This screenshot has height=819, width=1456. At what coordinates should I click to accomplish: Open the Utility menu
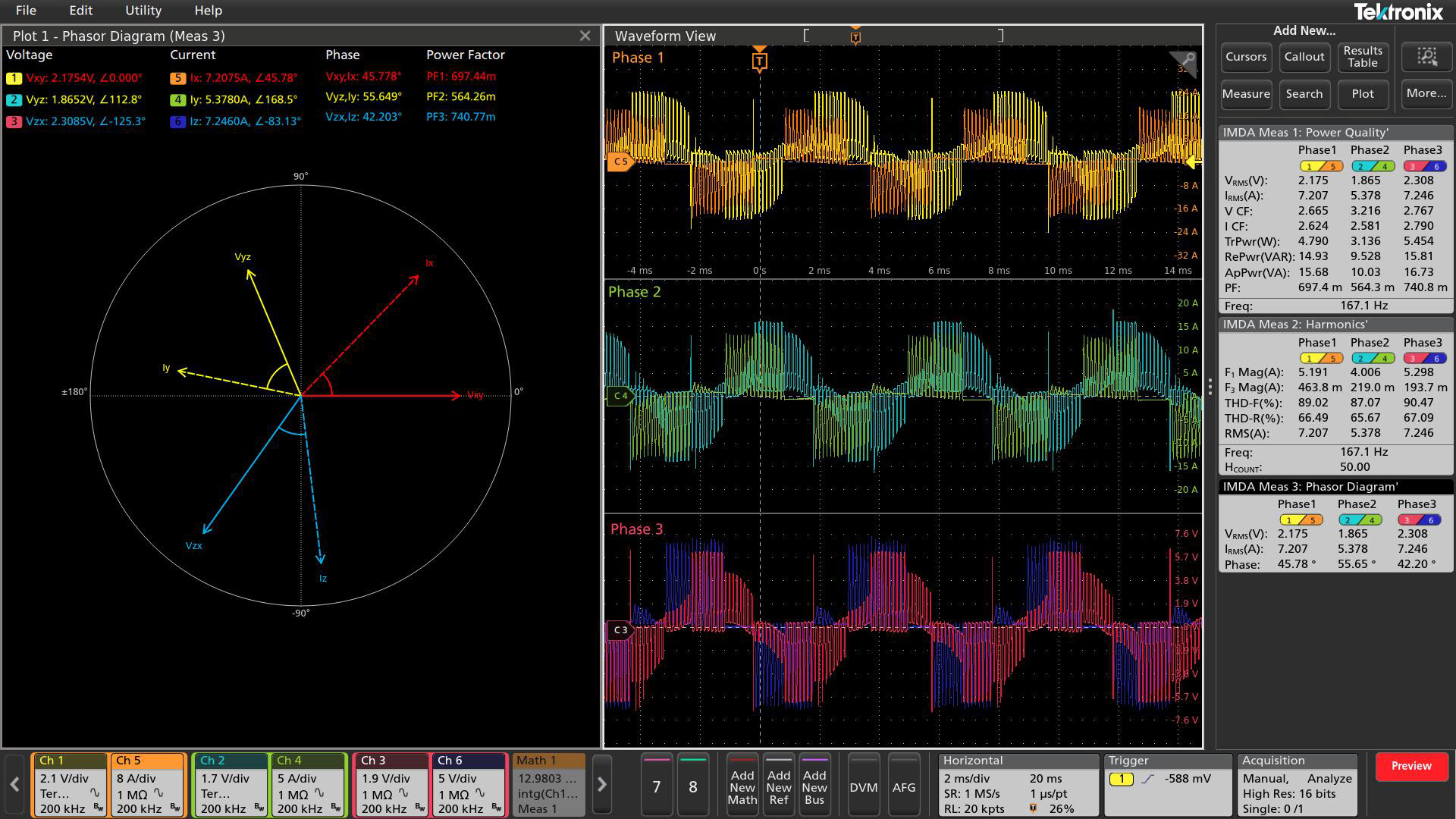(143, 11)
